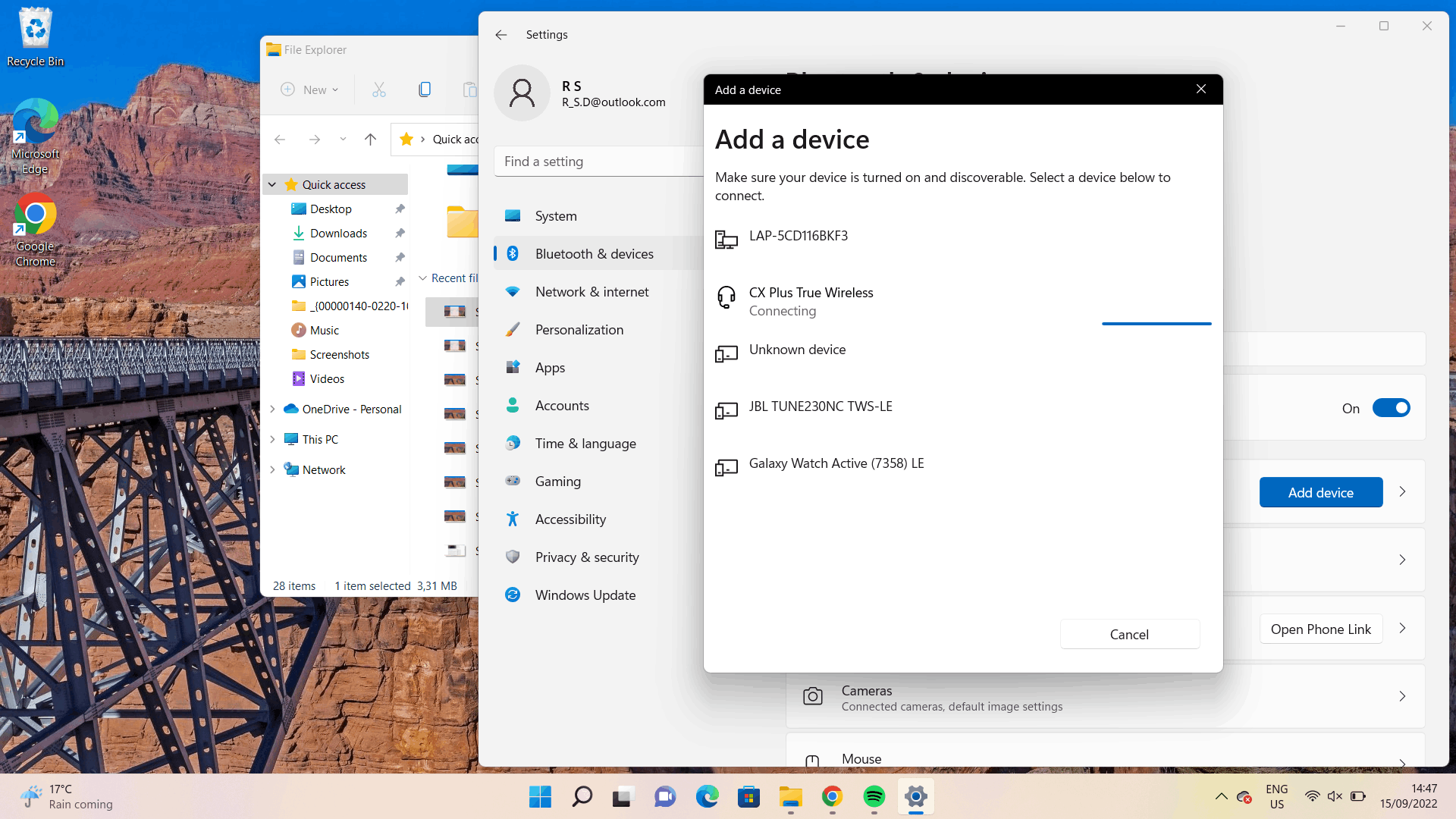Open Task View from taskbar
1456x819 pixels.
(x=623, y=796)
